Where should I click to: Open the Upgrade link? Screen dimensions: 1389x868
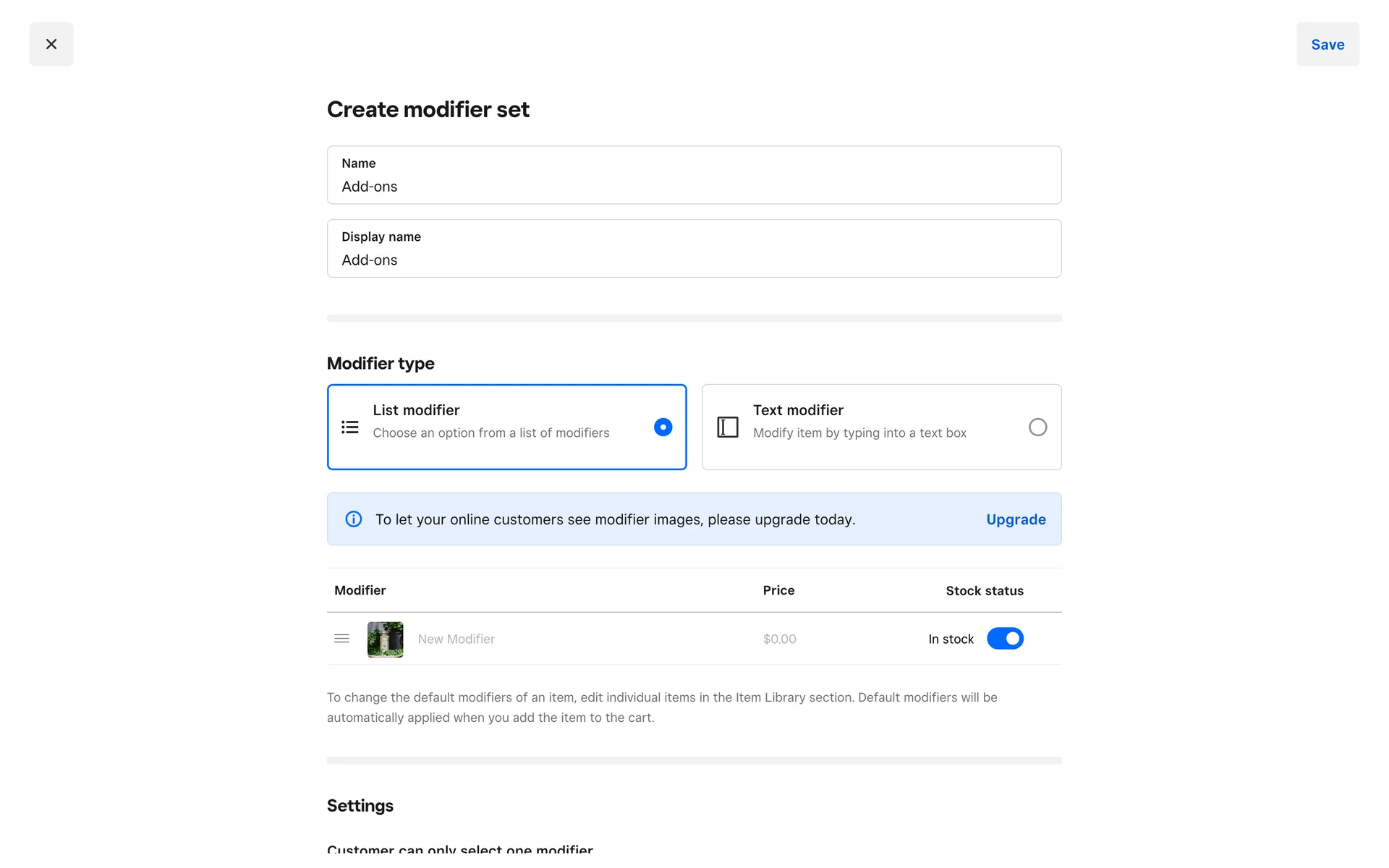[x=1015, y=519]
